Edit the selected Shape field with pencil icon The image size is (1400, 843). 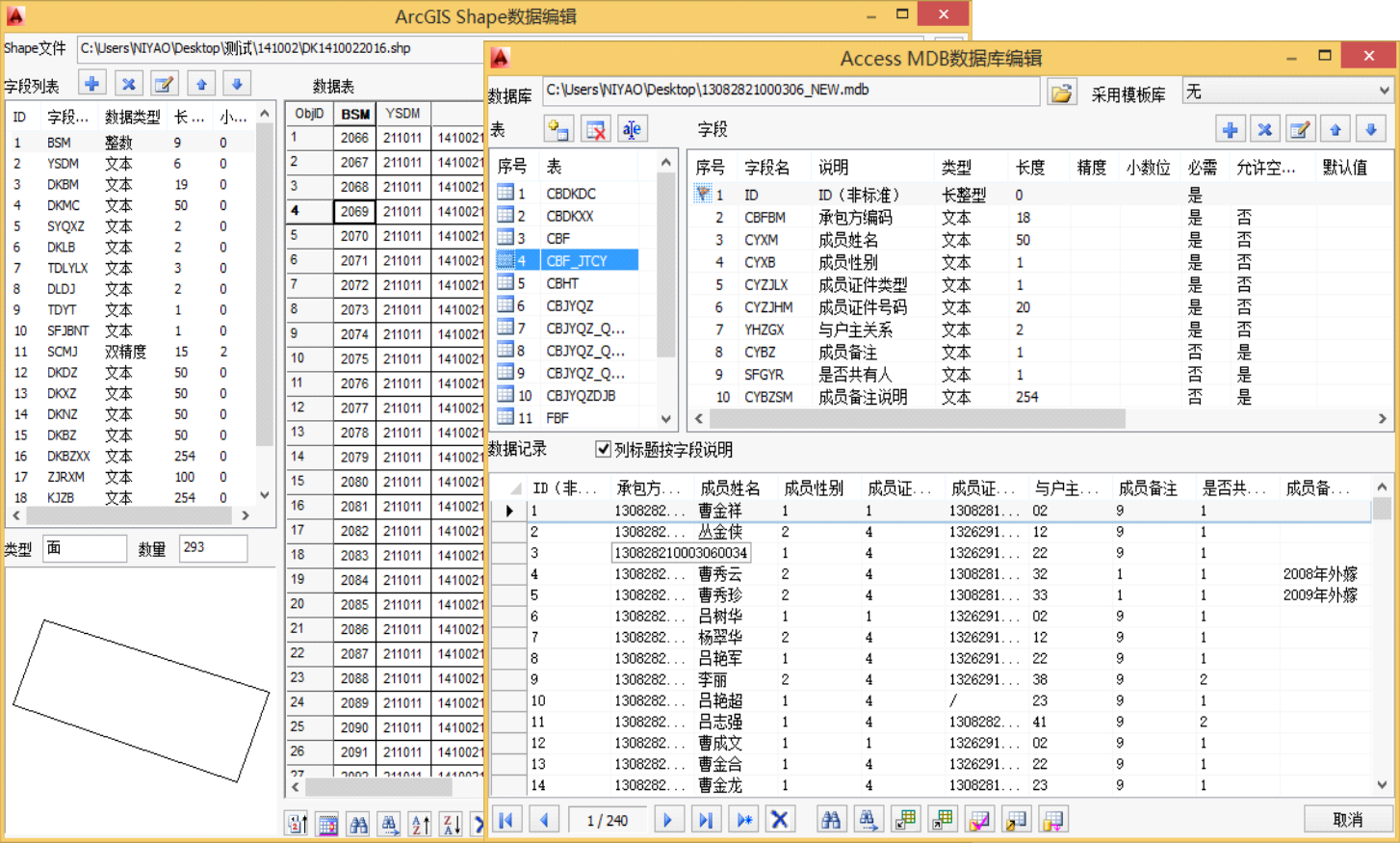coord(165,84)
